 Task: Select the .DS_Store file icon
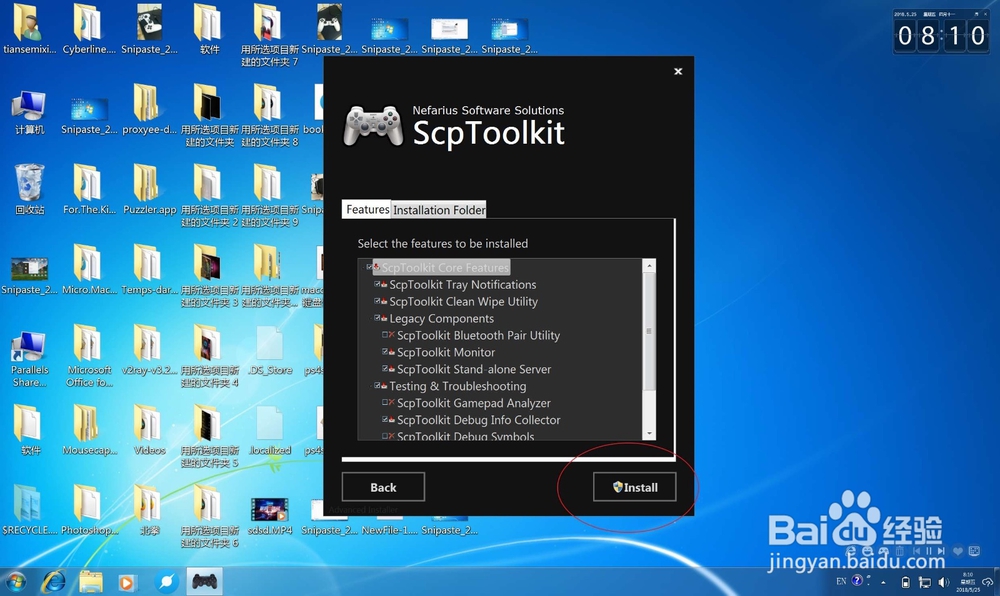pyautogui.click(x=270, y=351)
